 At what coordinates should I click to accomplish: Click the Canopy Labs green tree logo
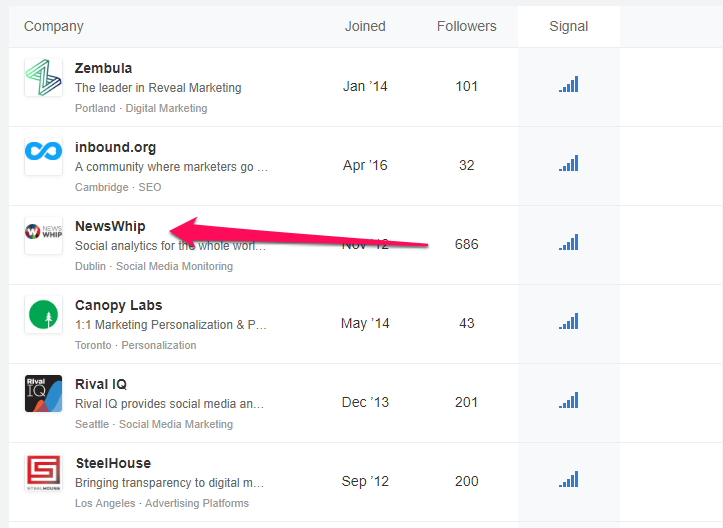(43, 314)
